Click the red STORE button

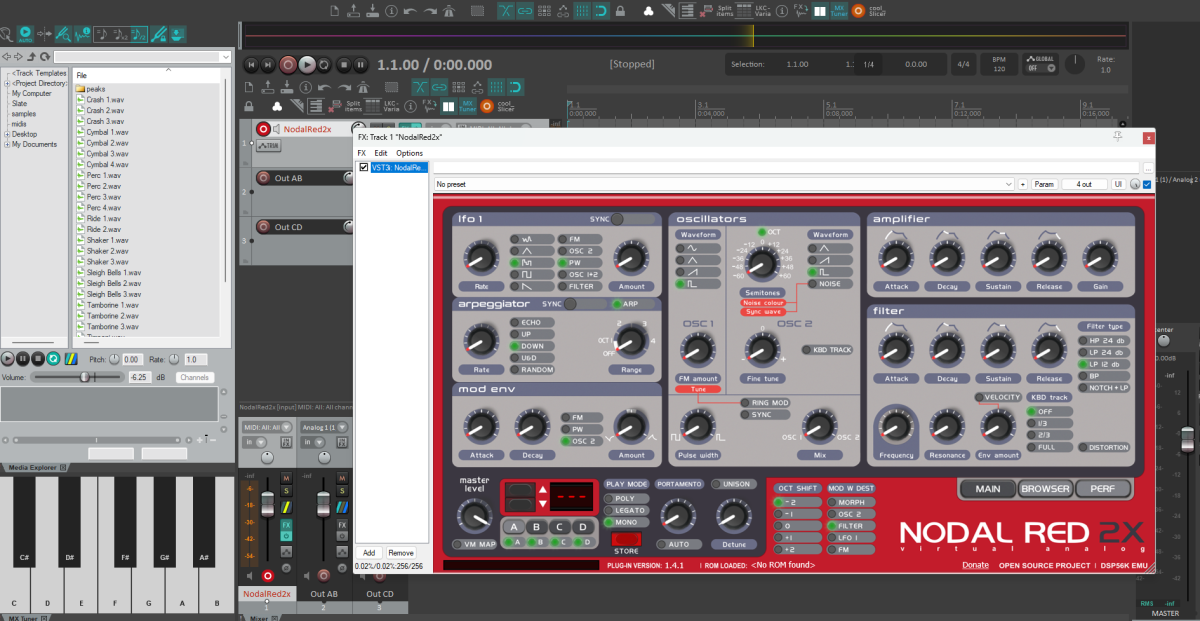coord(627,539)
